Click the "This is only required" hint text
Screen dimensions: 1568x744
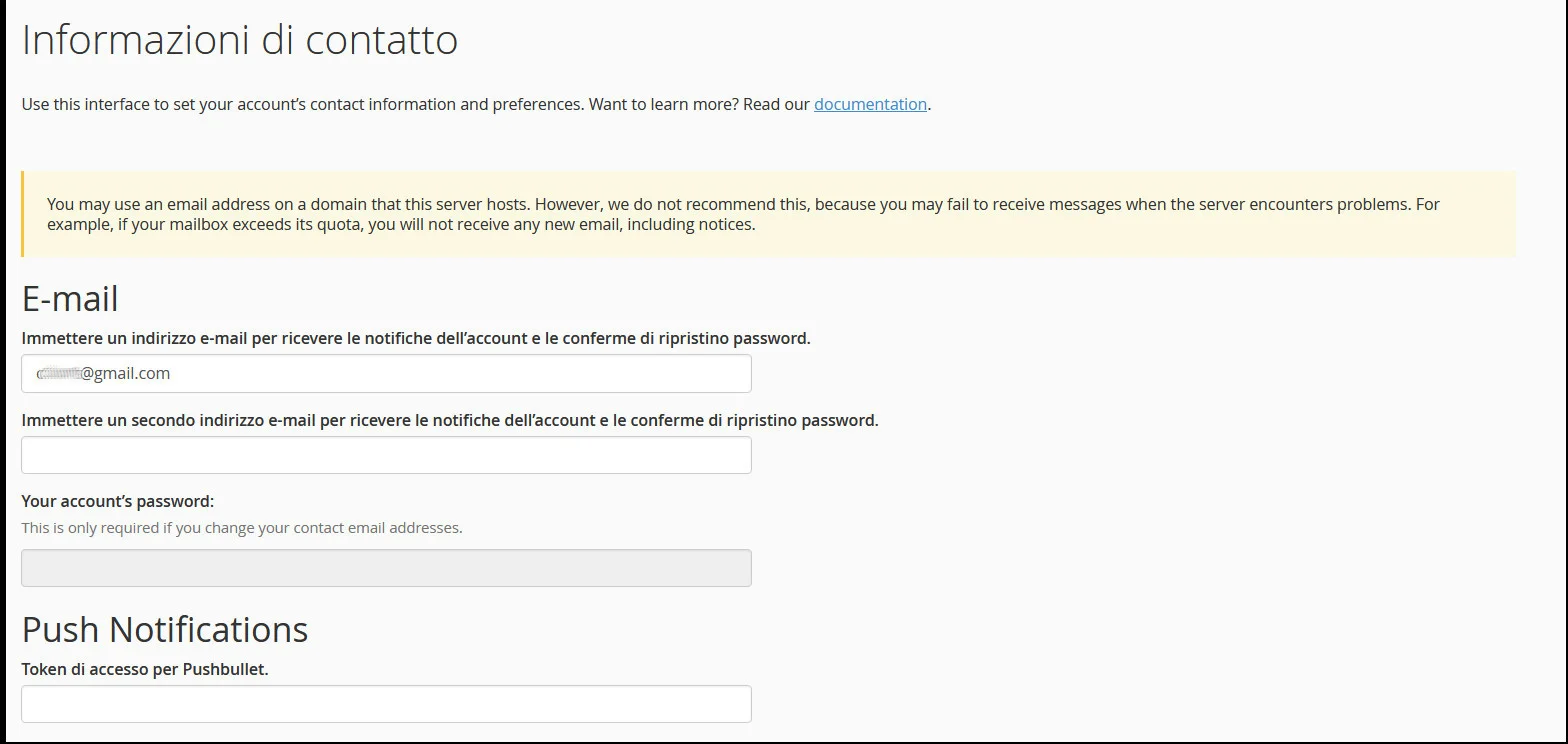tap(241, 527)
